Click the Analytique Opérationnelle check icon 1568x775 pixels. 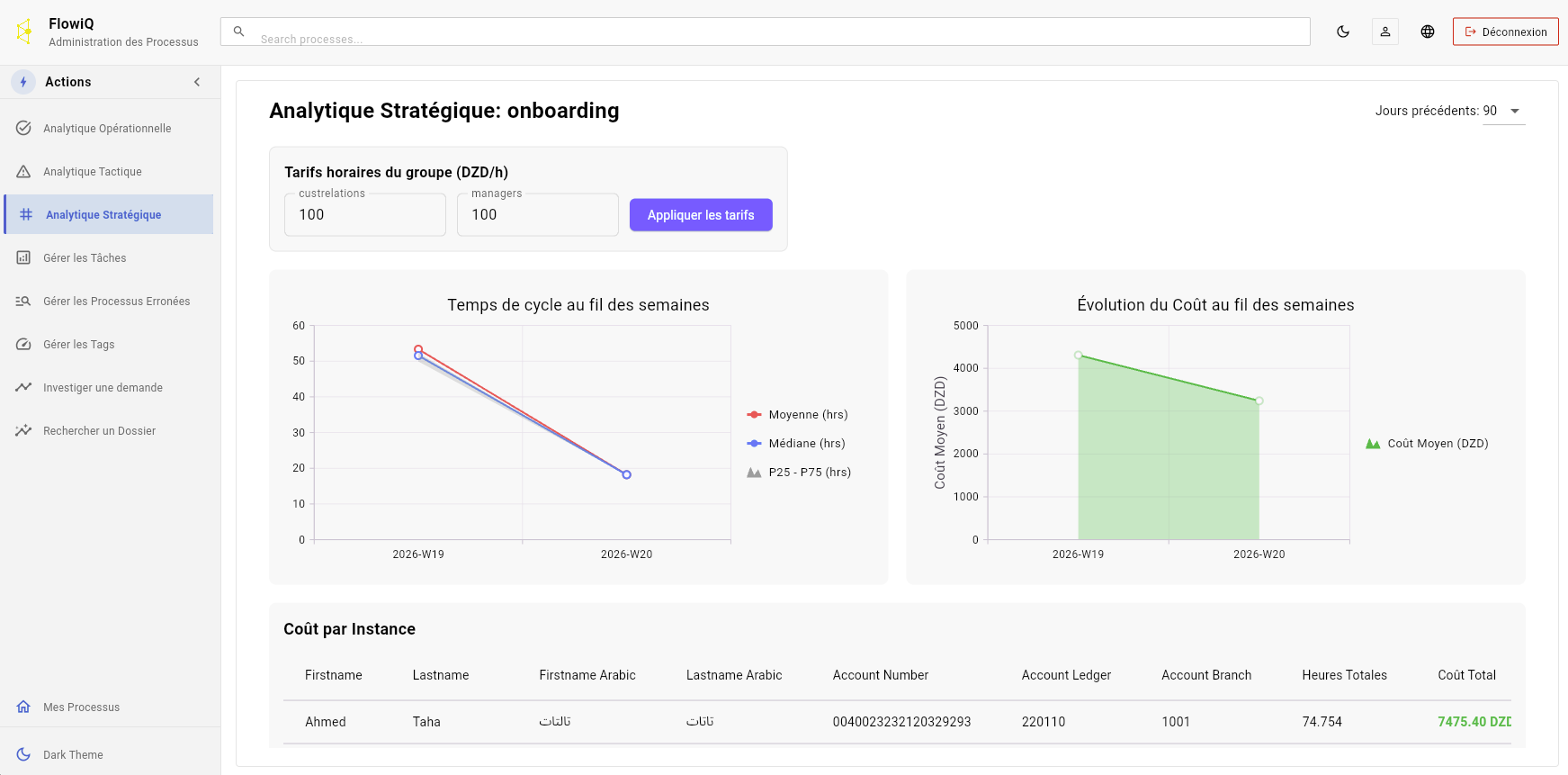click(23, 129)
